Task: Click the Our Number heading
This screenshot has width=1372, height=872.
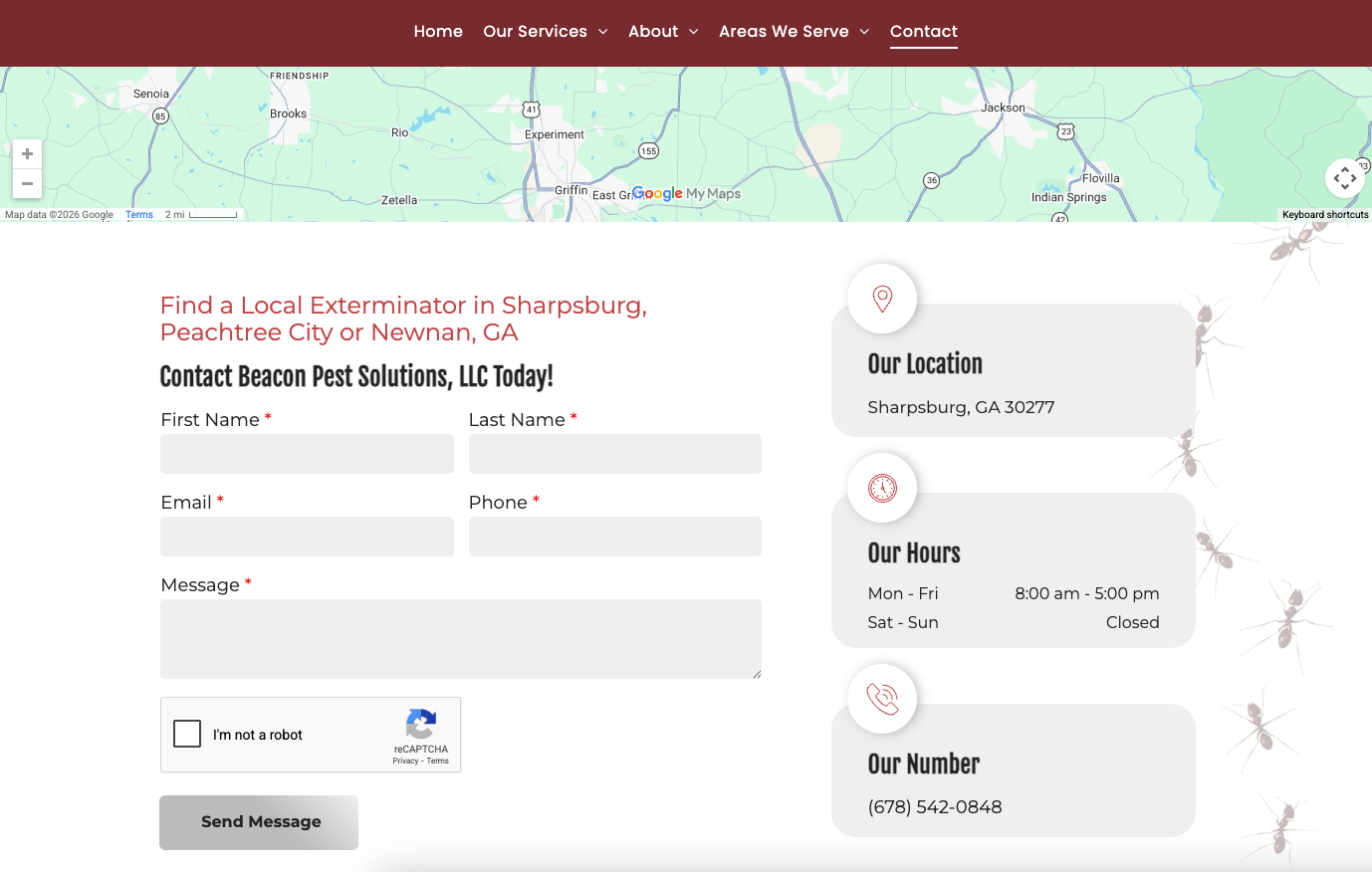Action: click(924, 764)
